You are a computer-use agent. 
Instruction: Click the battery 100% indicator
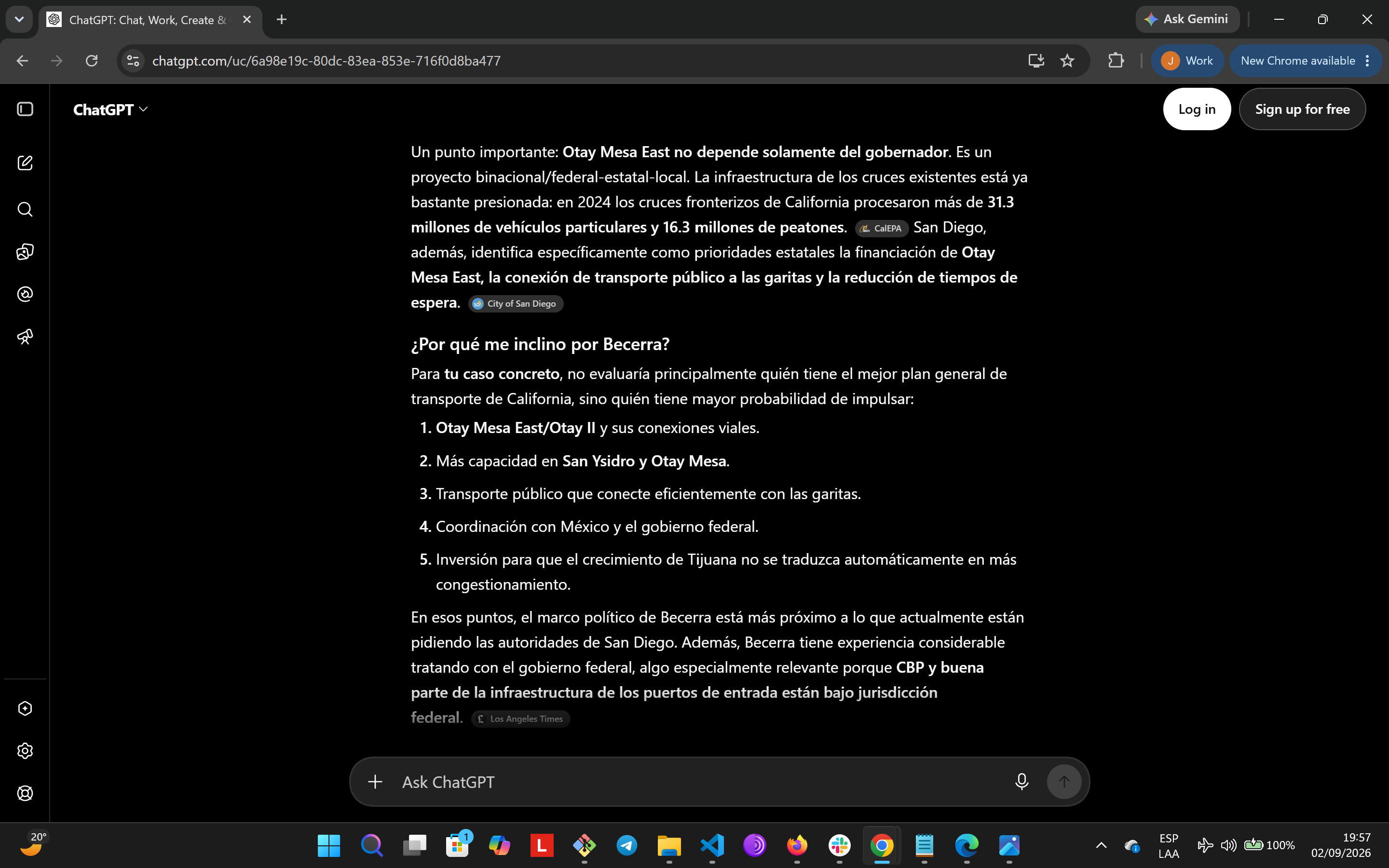pyautogui.click(x=1269, y=845)
